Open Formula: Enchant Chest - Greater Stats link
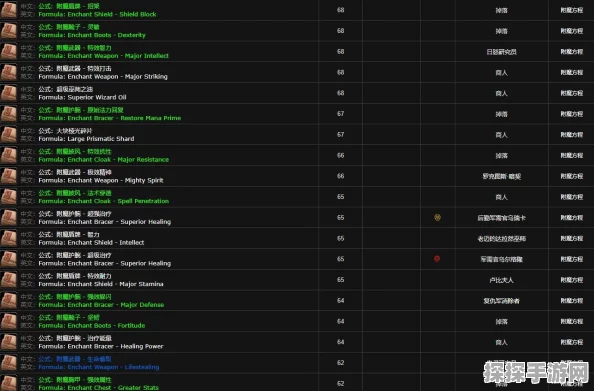Image resolution: width=594 pixels, height=391 pixels. pos(98,388)
